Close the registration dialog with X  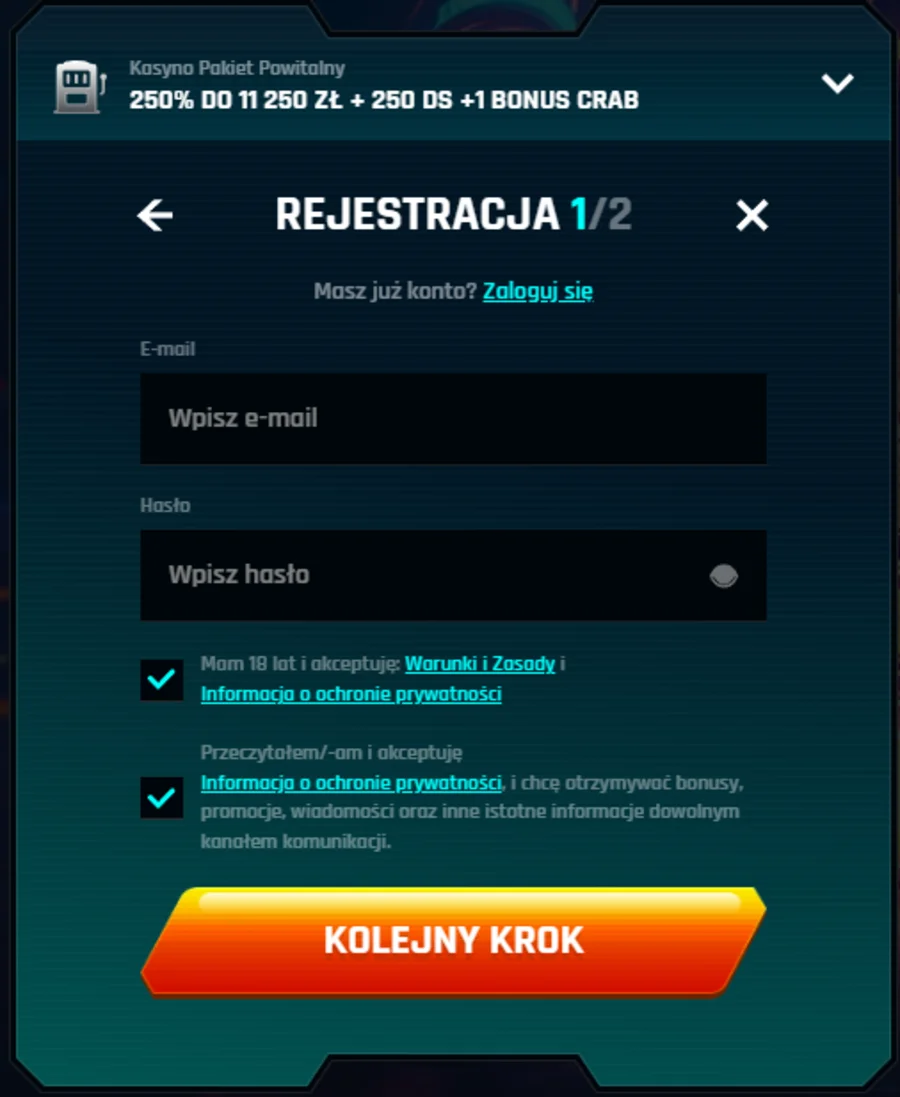click(x=752, y=215)
